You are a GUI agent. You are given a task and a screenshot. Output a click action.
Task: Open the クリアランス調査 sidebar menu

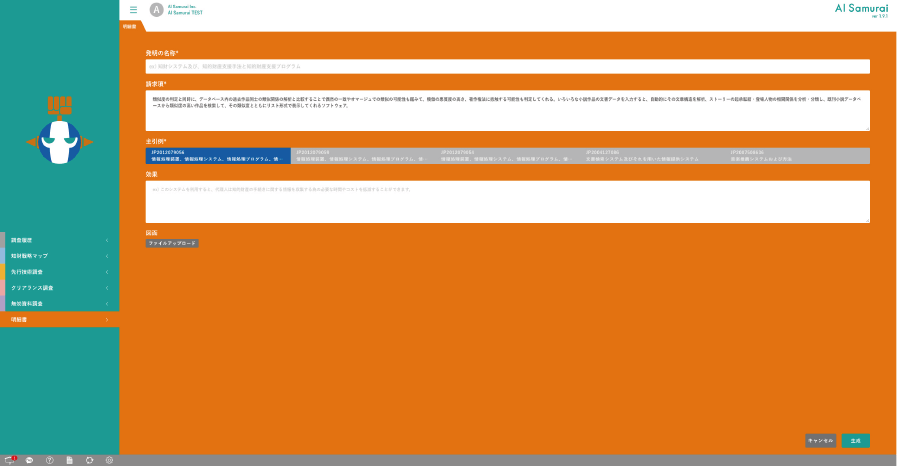[x=59, y=288]
